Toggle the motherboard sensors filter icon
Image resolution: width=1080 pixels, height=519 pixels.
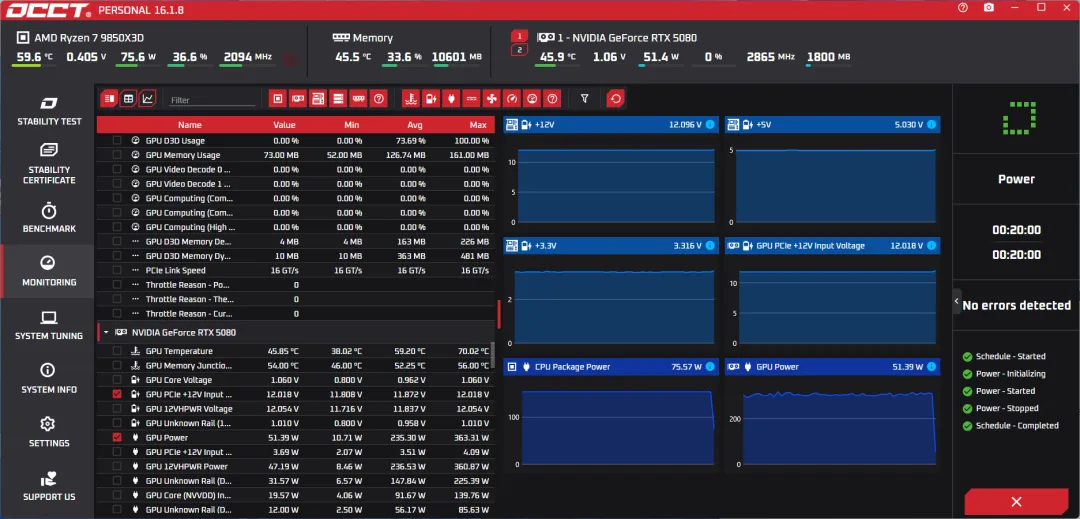318,99
